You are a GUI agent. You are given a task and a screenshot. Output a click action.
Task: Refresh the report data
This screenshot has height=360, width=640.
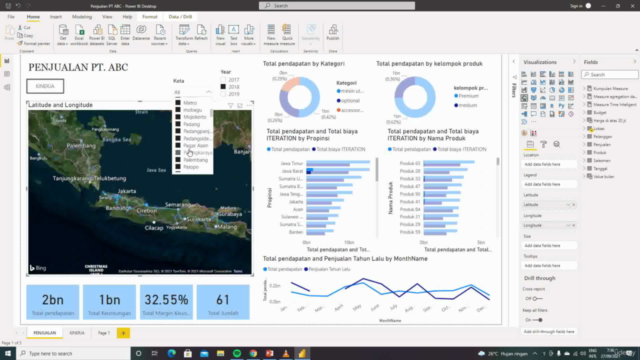tap(201, 33)
